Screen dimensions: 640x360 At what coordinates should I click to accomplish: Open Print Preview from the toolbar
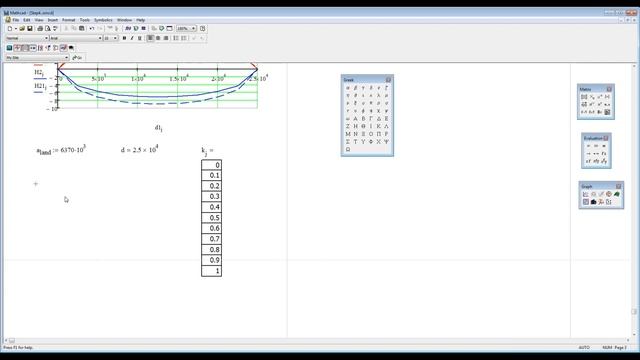(48, 29)
